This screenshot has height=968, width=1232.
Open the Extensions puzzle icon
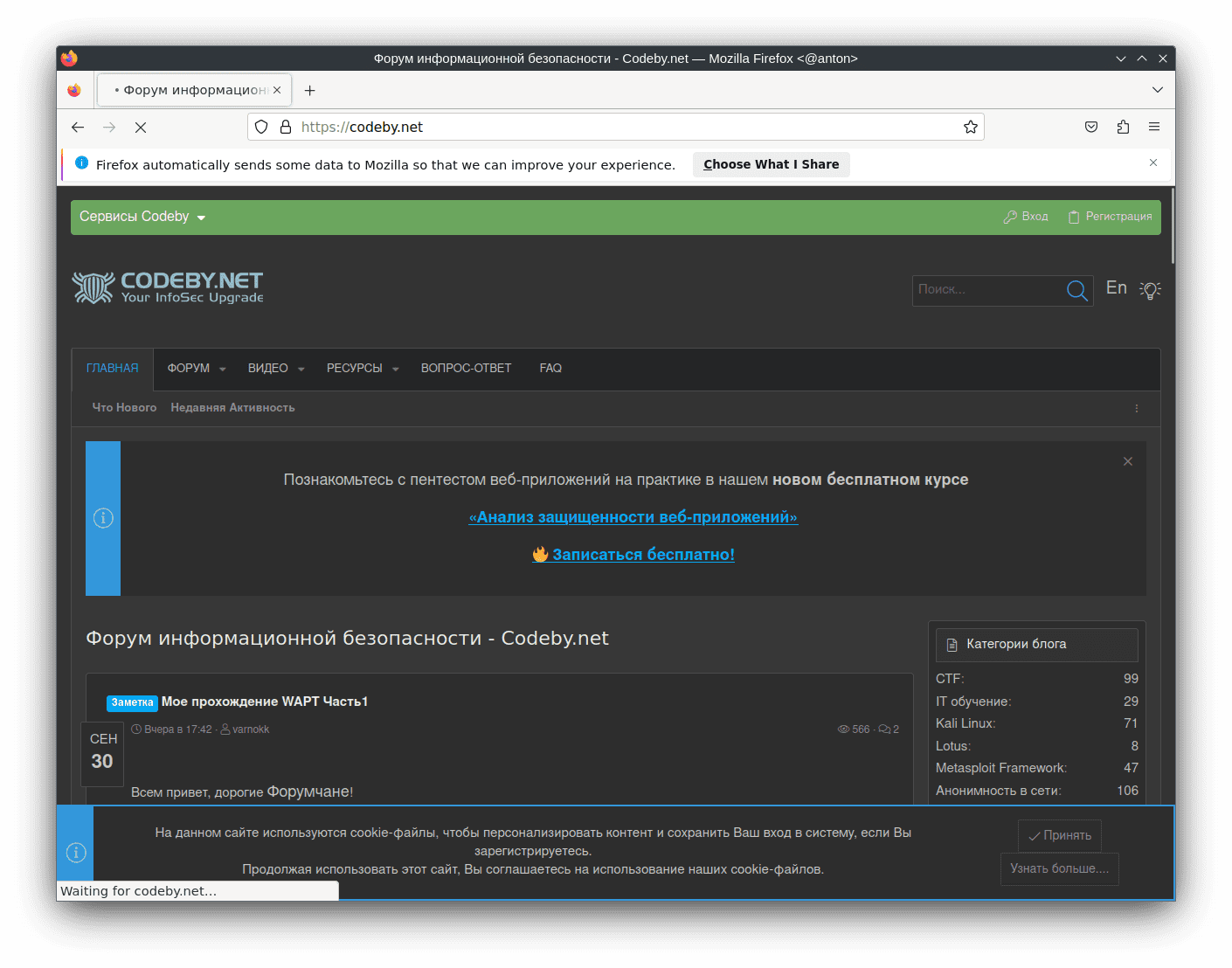(x=1123, y=127)
